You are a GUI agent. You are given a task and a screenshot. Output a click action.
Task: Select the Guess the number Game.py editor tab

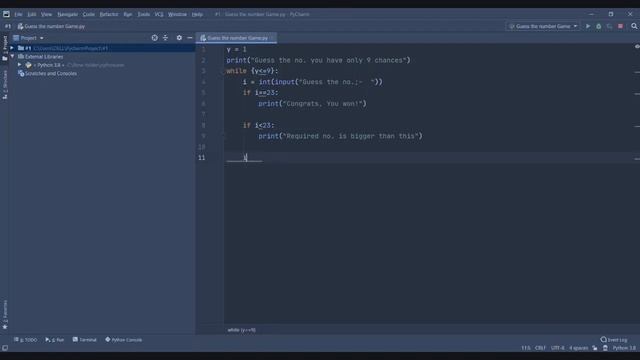point(236,38)
